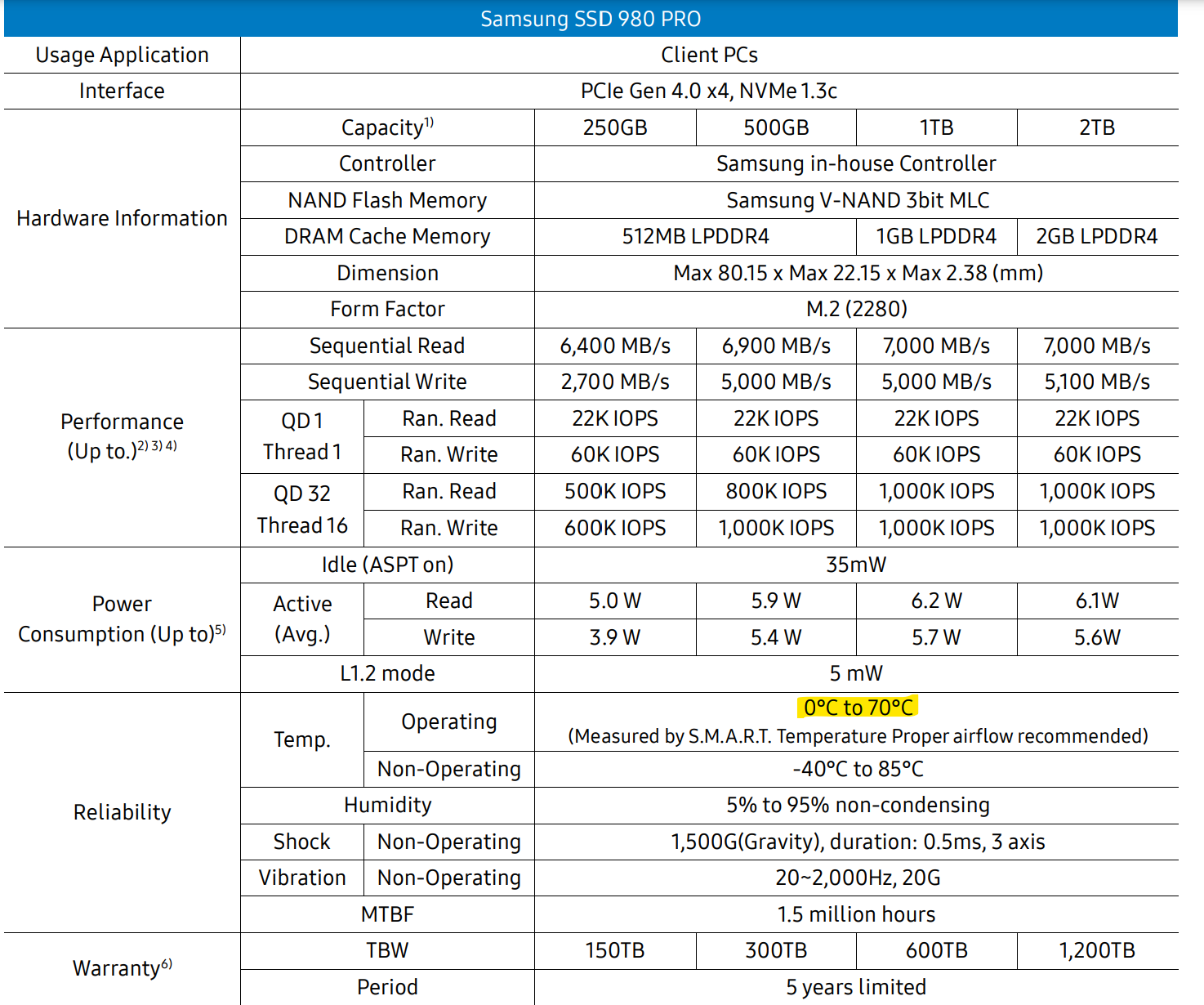1204x1005 pixels.
Task: Select the "6.1W" active read cell
Action: click(1097, 601)
